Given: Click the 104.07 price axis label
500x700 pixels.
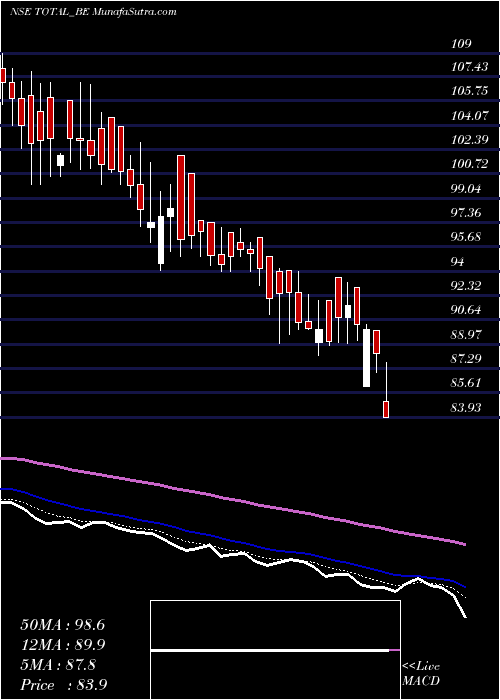Looking at the screenshot, I should point(469,116).
